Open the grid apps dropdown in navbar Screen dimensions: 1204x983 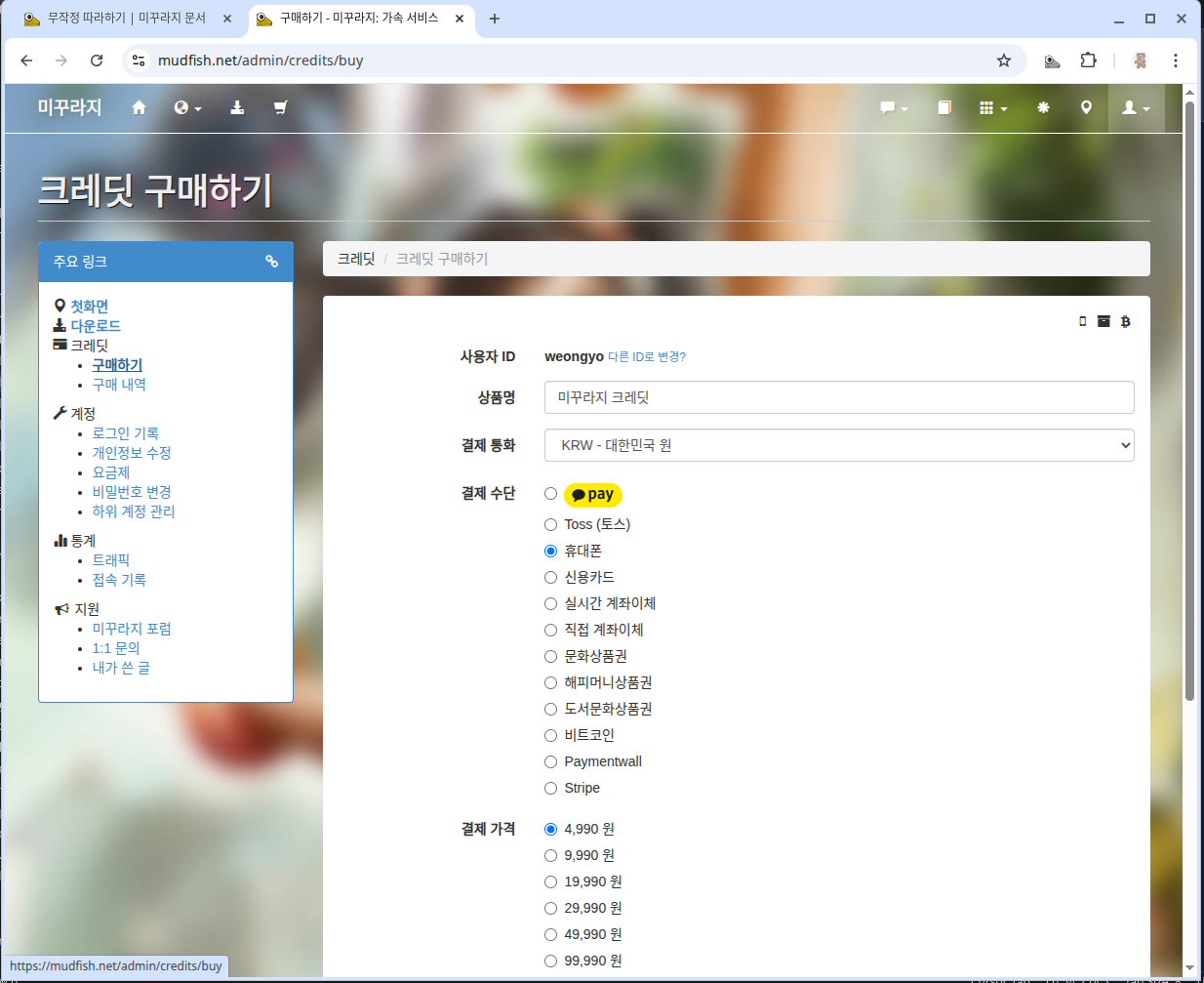993,107
